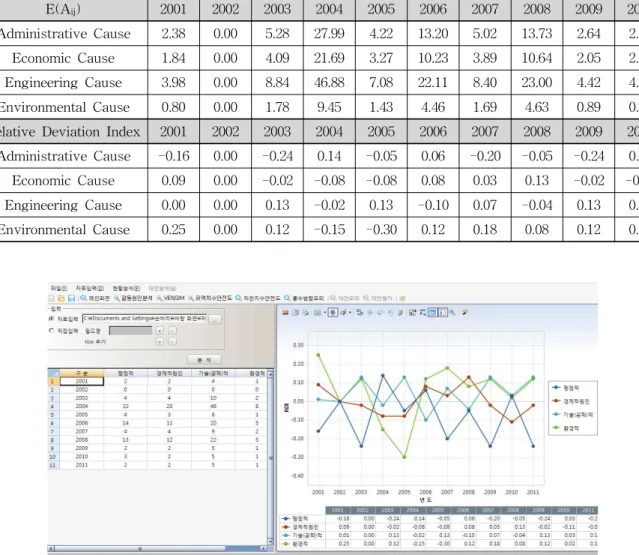Select the 2008 cell in the data grid
Image resolution: width=639 pixels, height=555 pixels.
click(x=82, y=440)
